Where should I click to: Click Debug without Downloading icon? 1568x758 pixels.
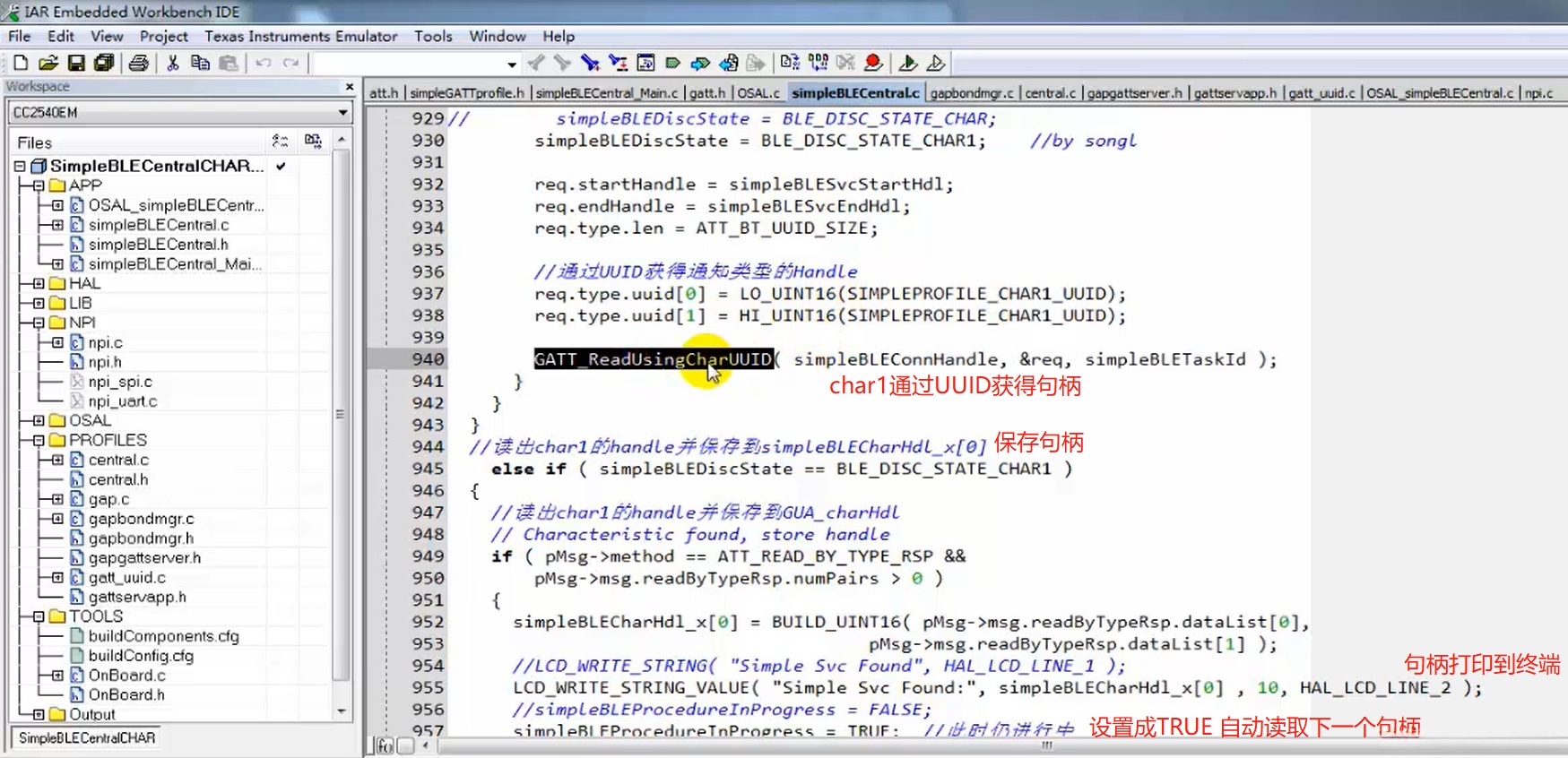(936, 63)
